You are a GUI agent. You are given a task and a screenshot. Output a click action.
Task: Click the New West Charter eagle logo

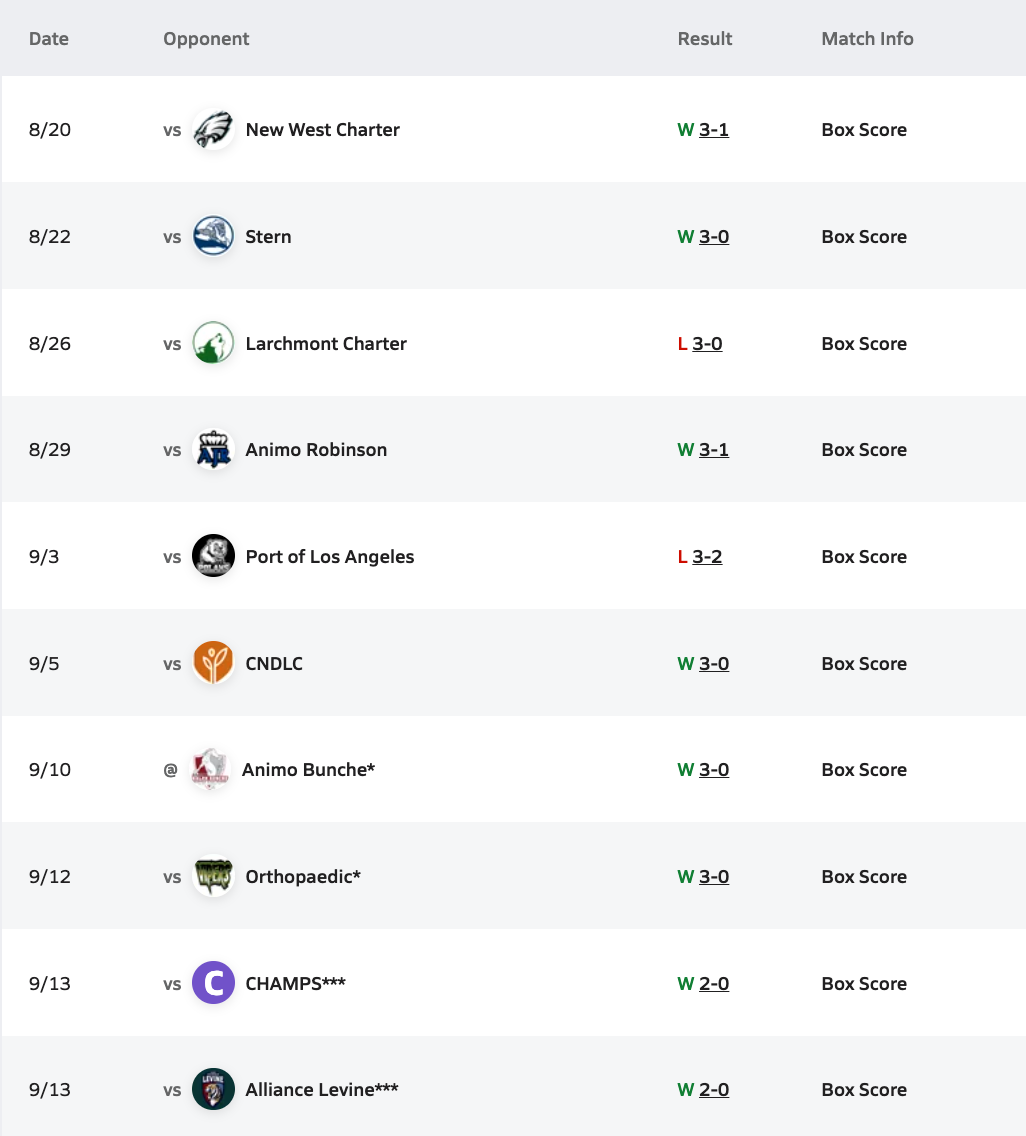coord(213,130)
